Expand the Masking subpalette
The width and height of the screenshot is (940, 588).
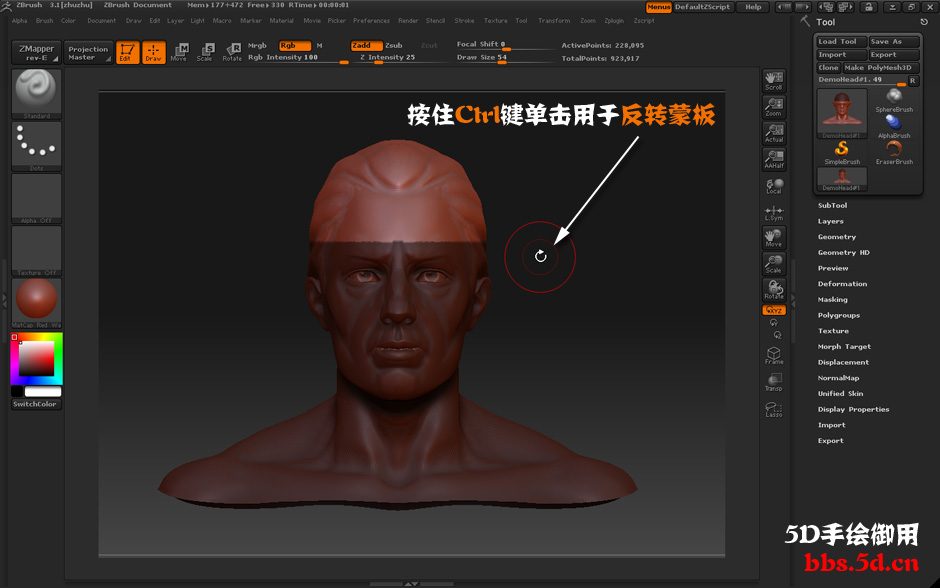pyautogui.click(x=833, y=300)
